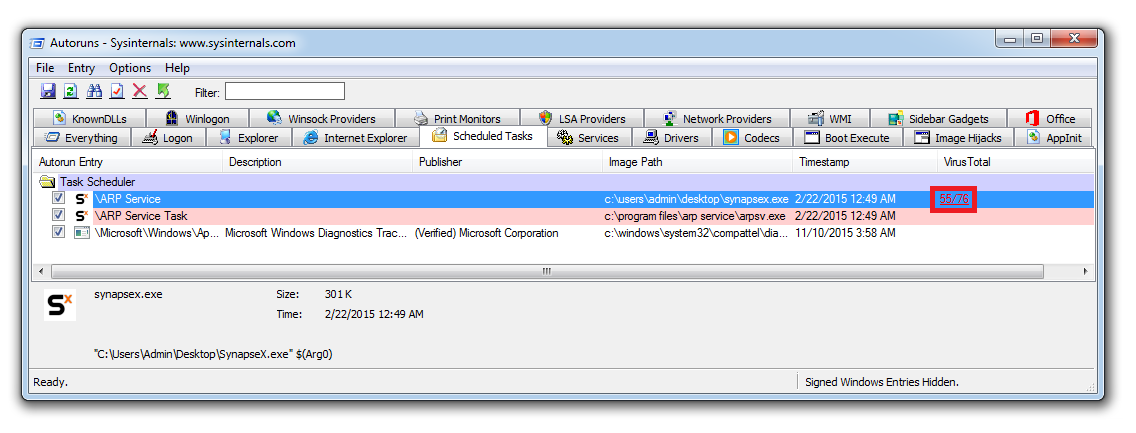Click the Find binoculars icon
This screenshot has width=1136, height=433.
click(x=94, y=91)
